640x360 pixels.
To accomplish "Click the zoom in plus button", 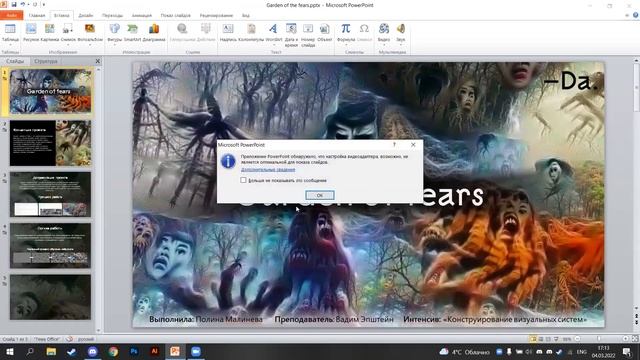I will [x=625, y=339].
